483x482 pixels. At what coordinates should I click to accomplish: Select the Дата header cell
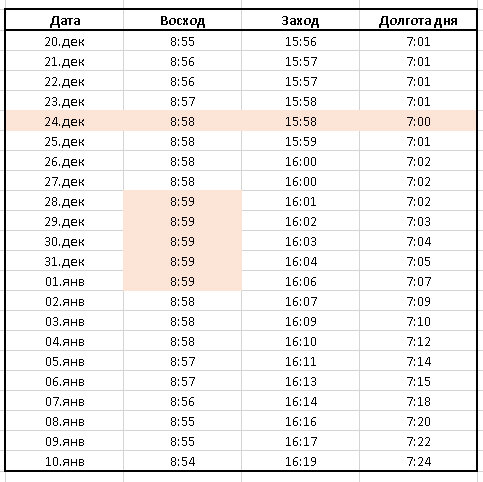(x=64, y=20)
